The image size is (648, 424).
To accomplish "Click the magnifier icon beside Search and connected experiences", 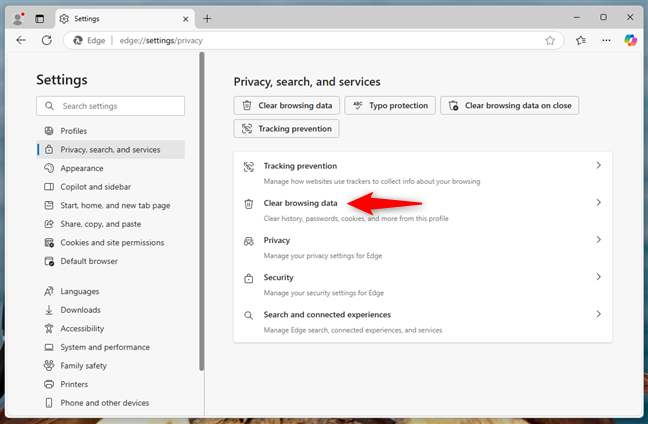I will click(248, 316).
